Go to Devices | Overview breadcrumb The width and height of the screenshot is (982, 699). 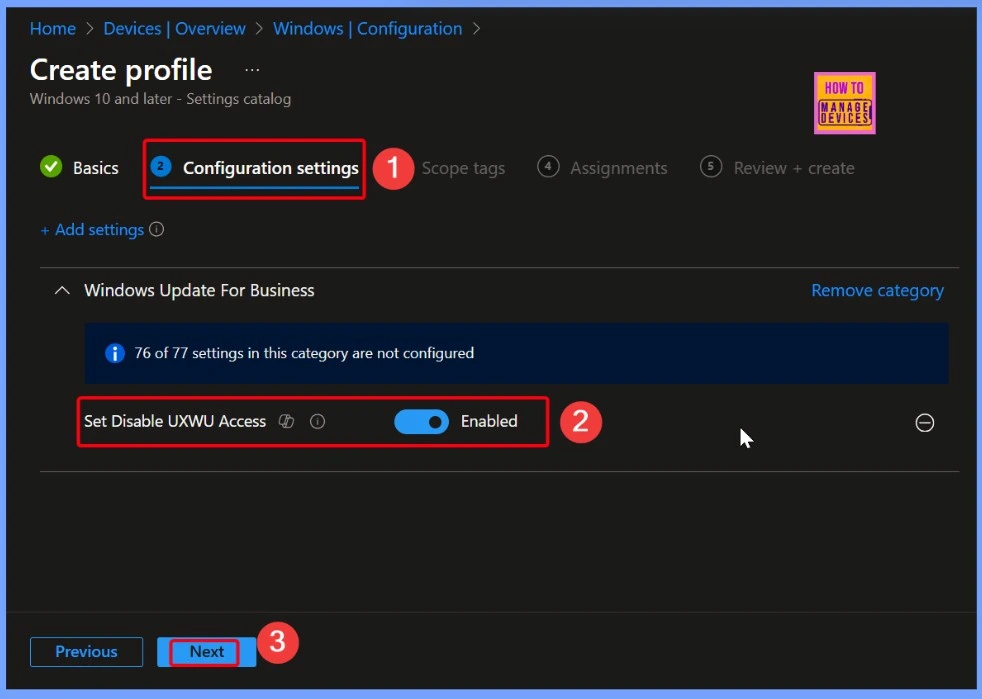point(174,29)
